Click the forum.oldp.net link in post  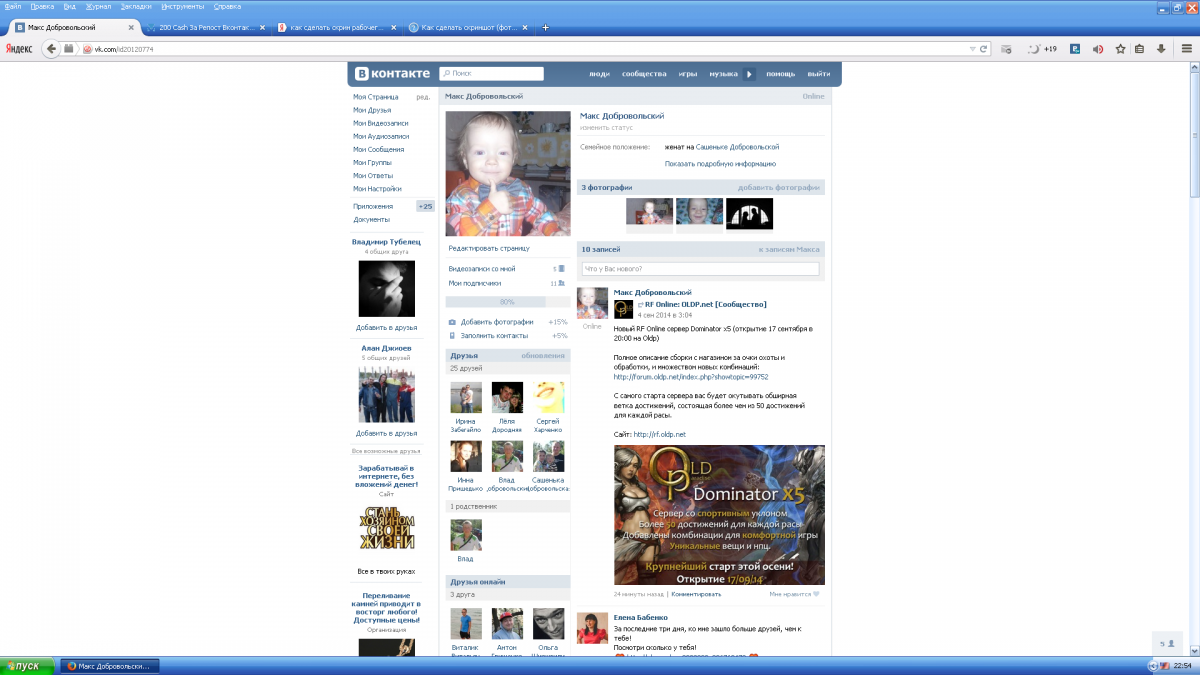[x=691, y=377]
